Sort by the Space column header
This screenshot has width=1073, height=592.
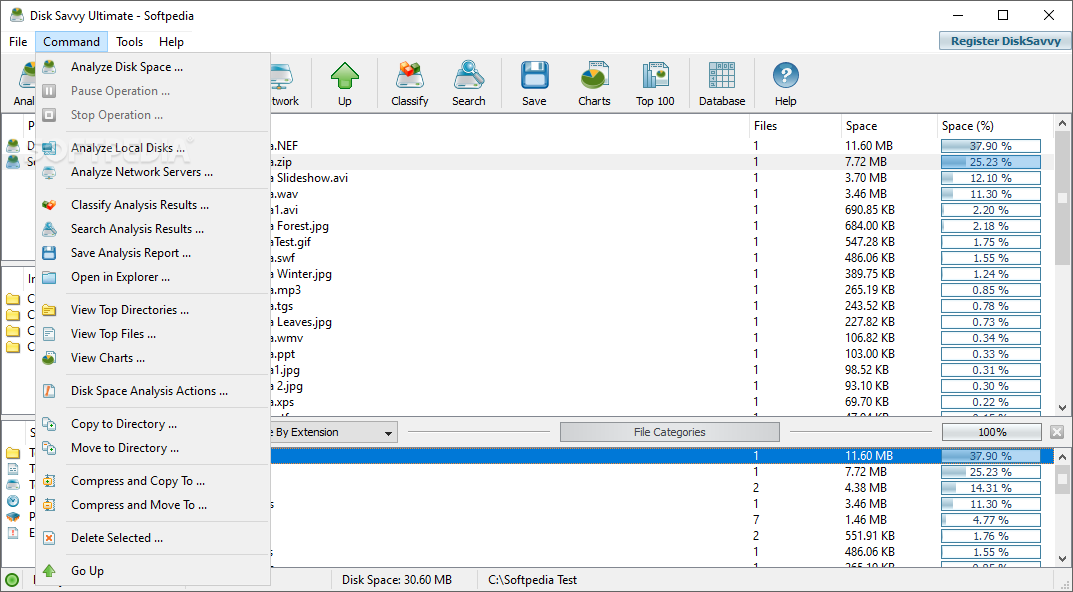[889, 126]
